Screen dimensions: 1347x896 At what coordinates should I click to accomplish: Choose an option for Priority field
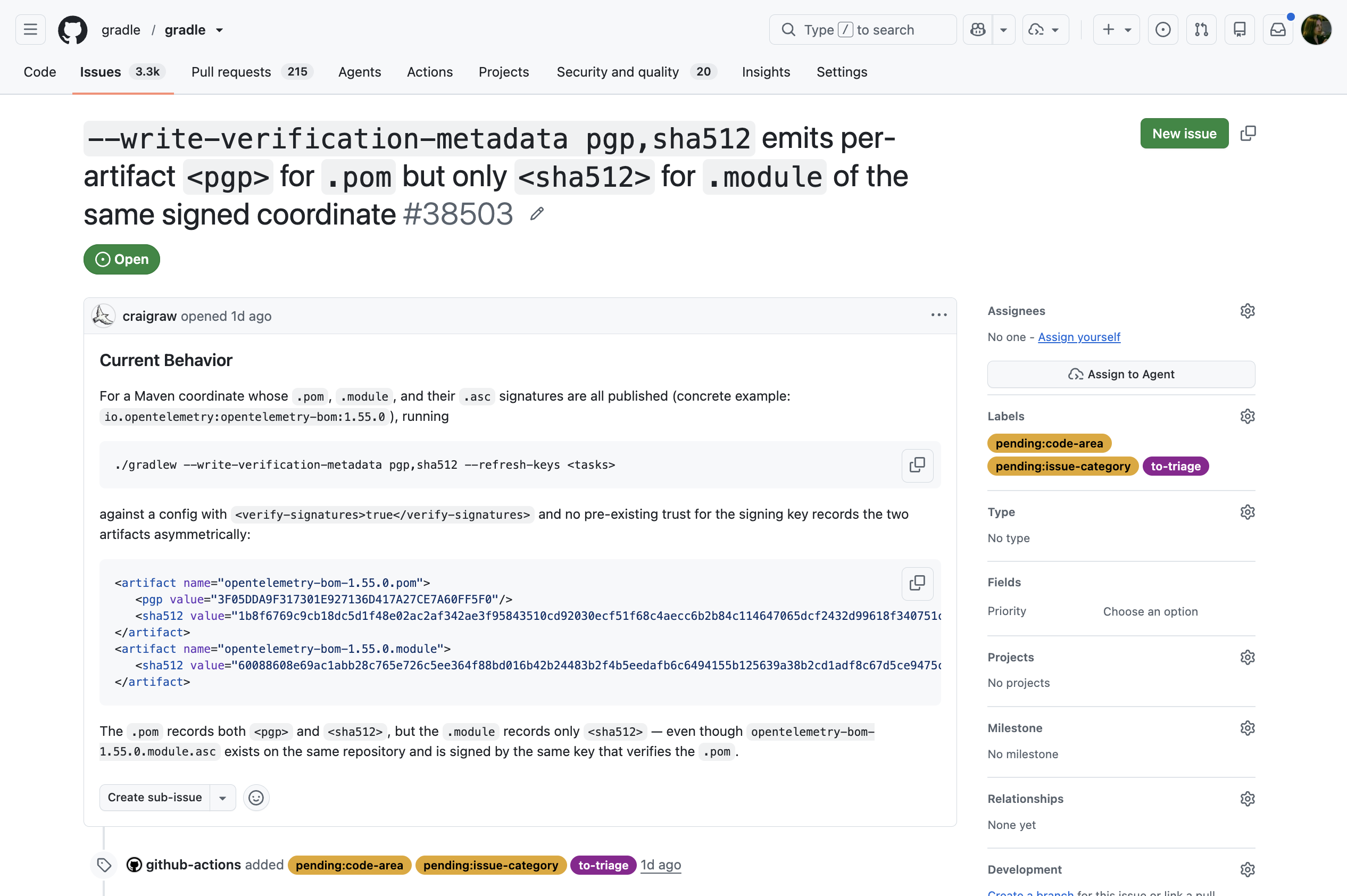(x=1150, y=611)
